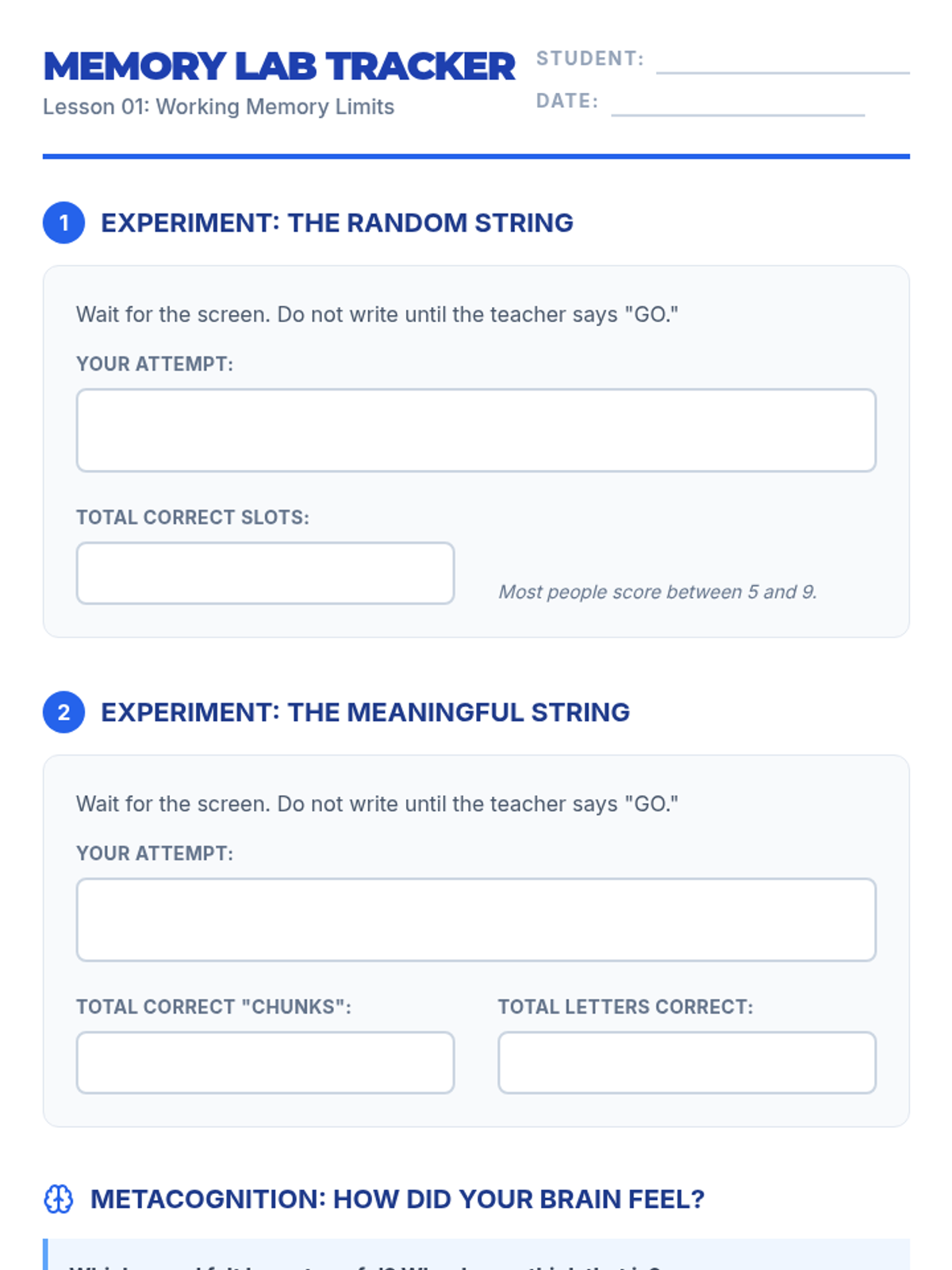Click the brain icon beside Metacognition heading
The width and height of the screenshot is (952, 1270).
tap(58, 1199)
